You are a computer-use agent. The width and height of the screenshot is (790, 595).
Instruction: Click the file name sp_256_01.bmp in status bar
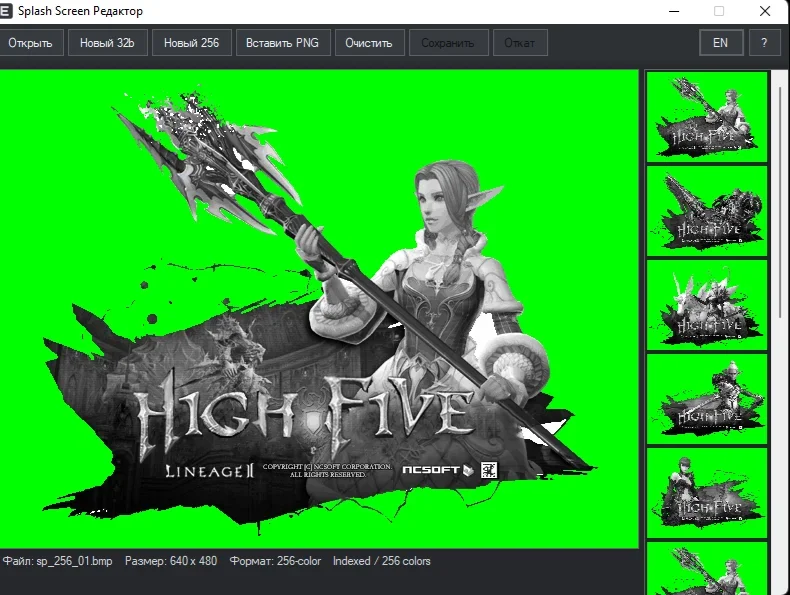[x=74, y=561]
